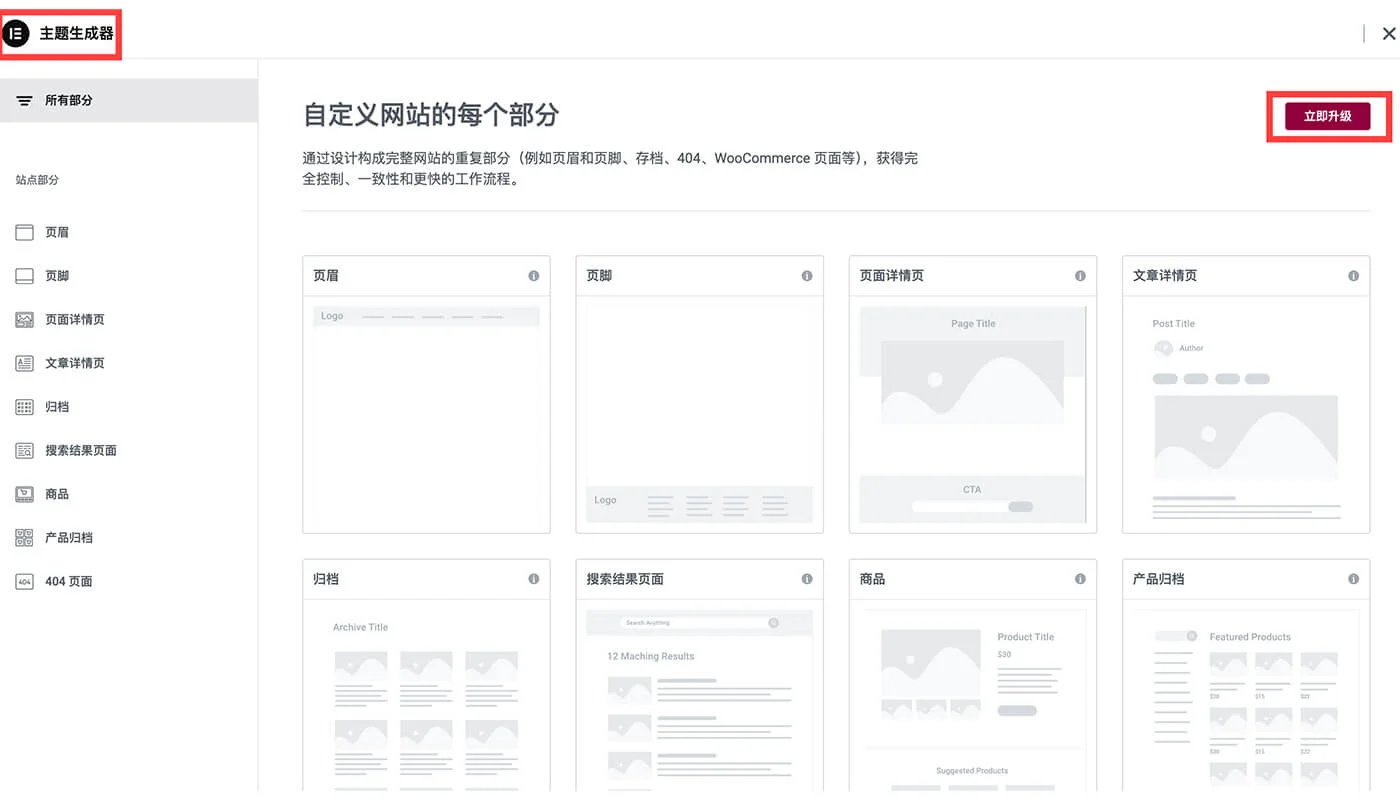
Task: Show info for the 页脚 card
Action: click(x=806, y=275)
